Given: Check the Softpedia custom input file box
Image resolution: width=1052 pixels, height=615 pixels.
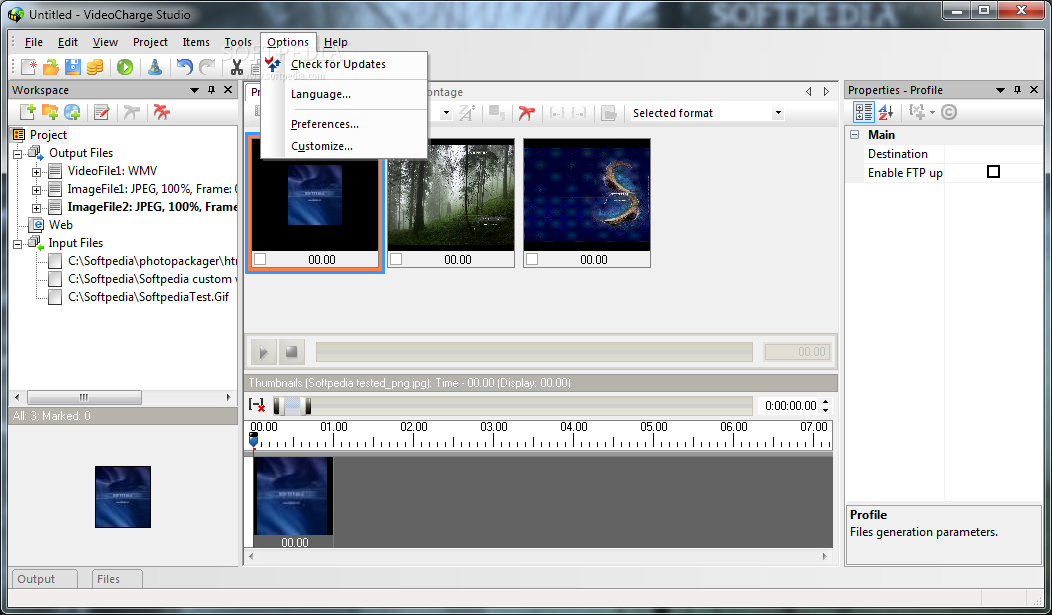Looking at the screenshot, I should (x=56, y=279).
